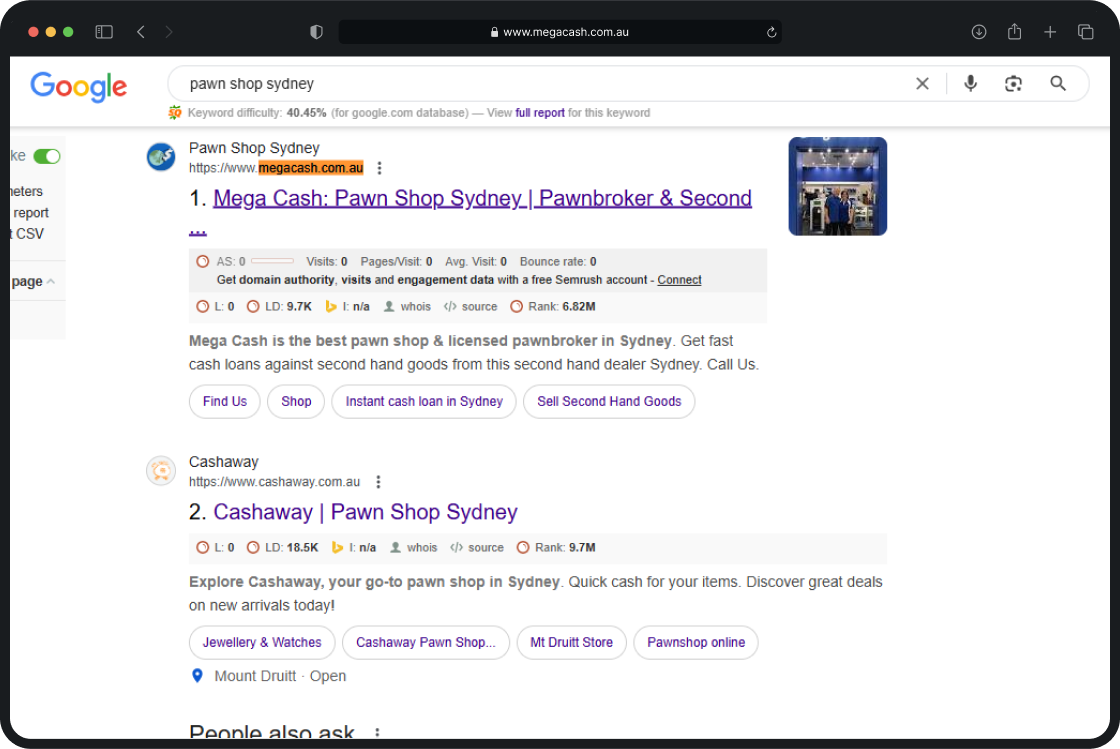
Task: Open the Mega Cash storefront thumbnail image
Action: (x=838, y=186)
